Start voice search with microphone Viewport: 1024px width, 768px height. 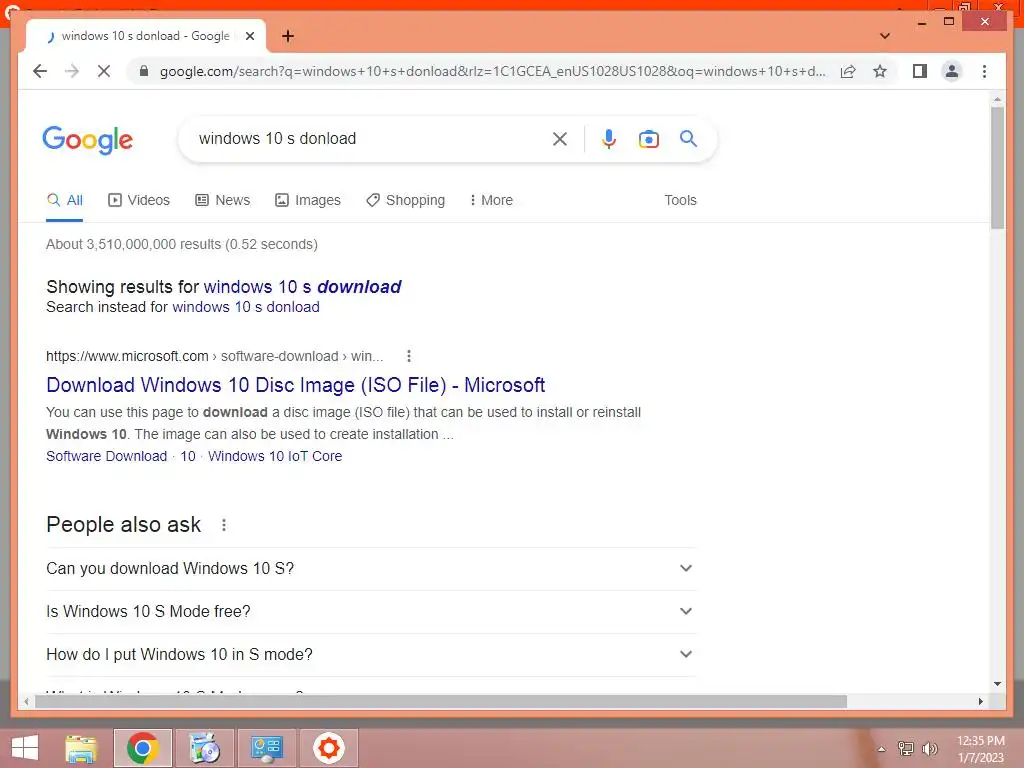(x=609, y=138)
